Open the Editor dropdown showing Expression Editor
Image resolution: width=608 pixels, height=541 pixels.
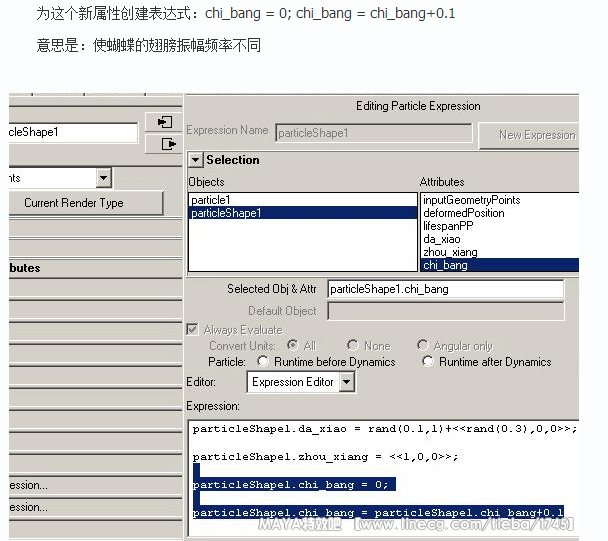tap(346, 382)
